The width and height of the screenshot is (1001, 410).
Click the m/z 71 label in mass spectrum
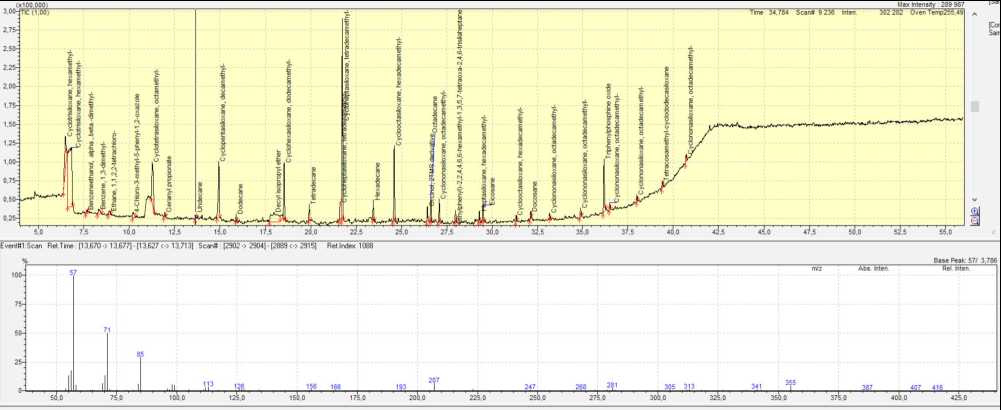tap(107, 330)
